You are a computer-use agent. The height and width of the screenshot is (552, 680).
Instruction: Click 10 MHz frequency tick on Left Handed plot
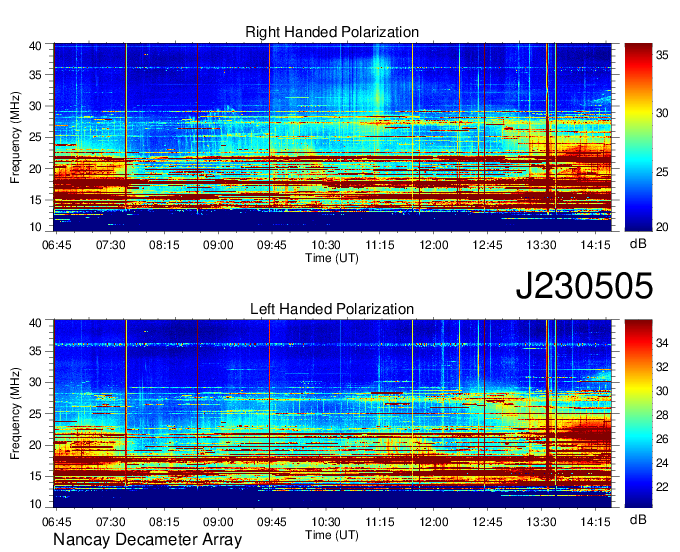pyautogui.click(x=35, y=504)
